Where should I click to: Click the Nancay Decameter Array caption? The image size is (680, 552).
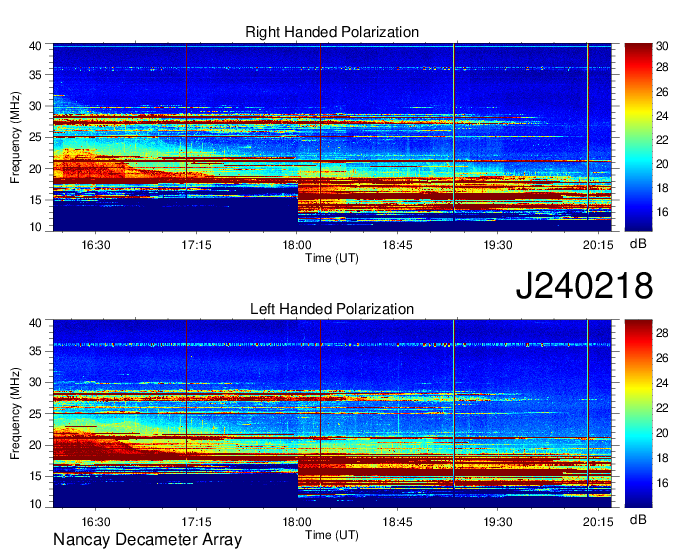(x=147, y=540)
